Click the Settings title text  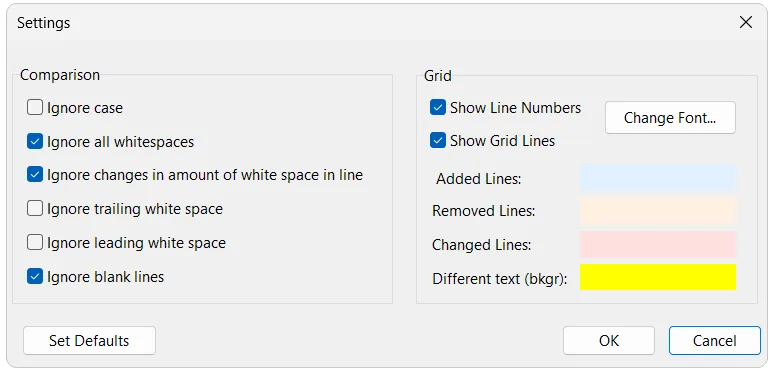point(44,23)
